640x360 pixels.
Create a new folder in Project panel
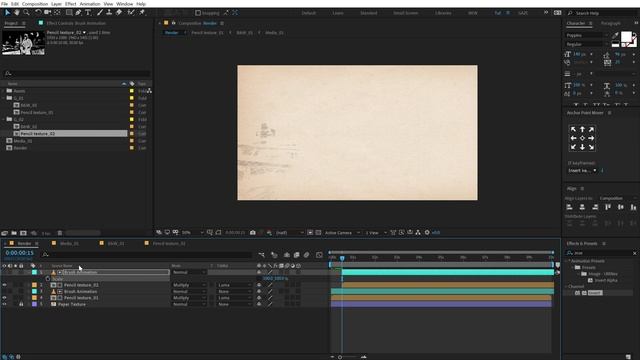tap(14, 233)
